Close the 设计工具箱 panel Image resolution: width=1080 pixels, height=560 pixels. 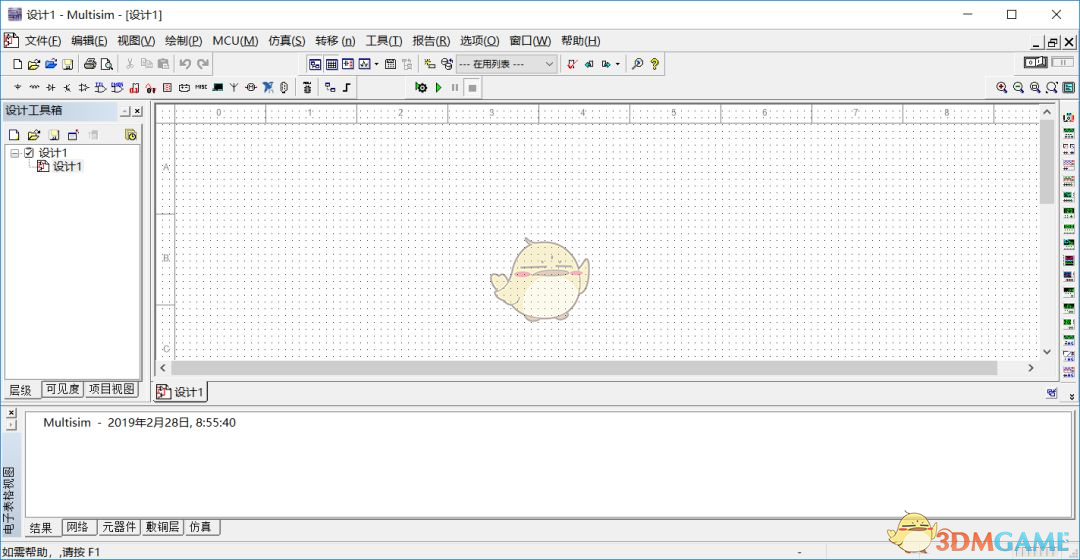tap(138, 111)
